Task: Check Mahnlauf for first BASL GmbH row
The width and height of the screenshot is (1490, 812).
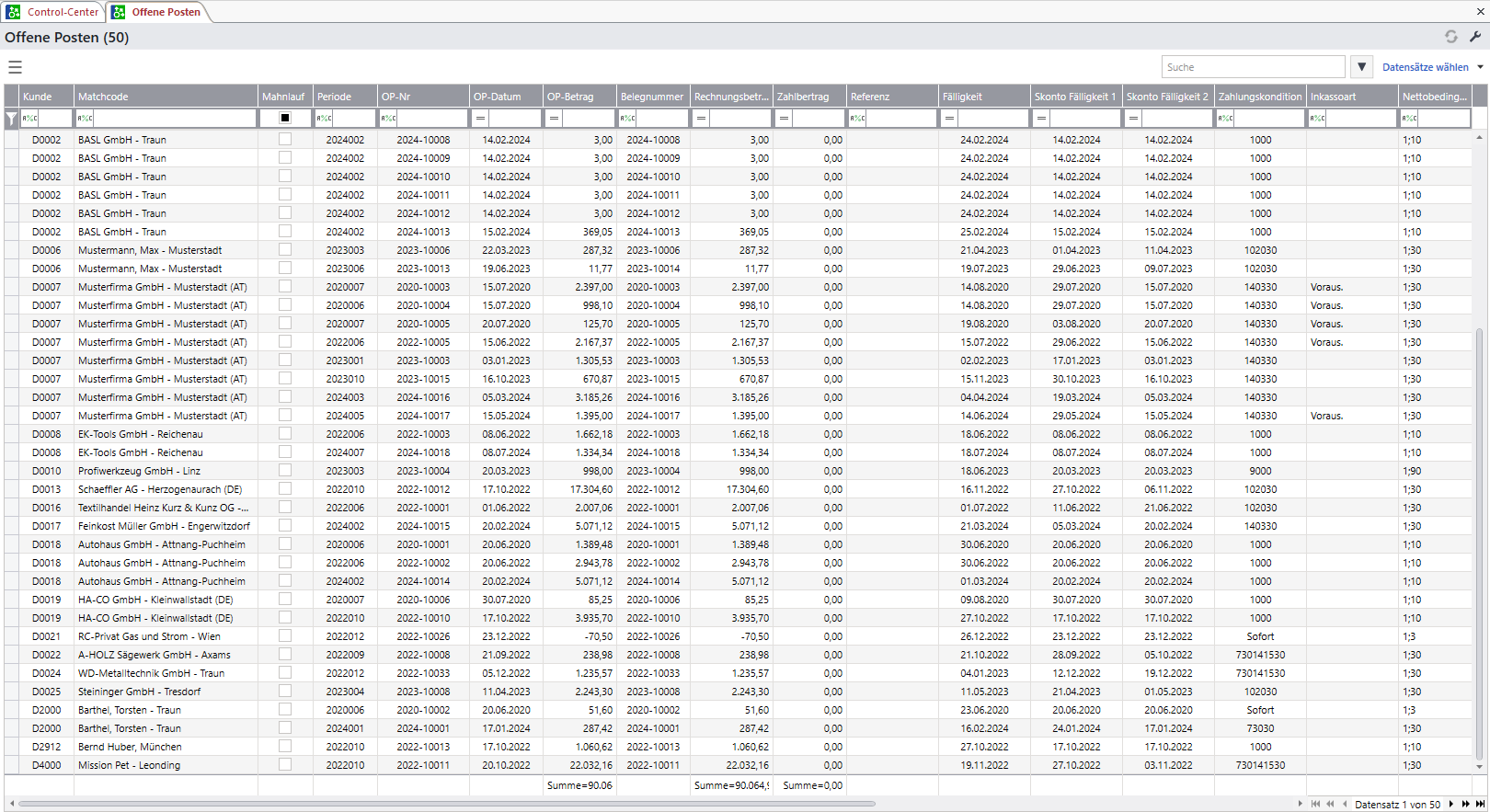Action: pyautogui.click(x=285, y=140)
